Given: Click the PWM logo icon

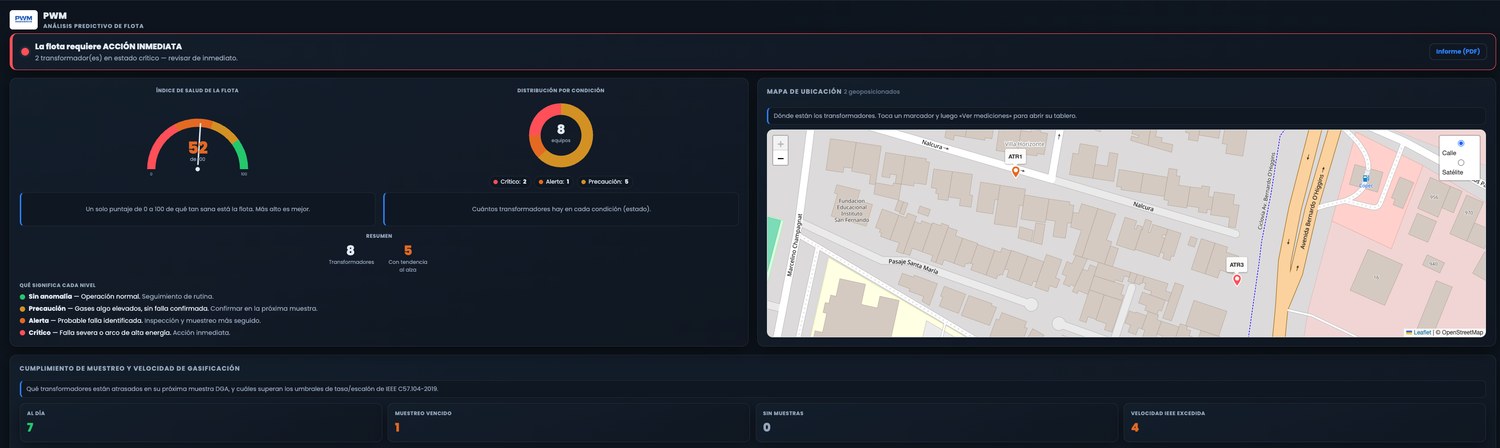Looking at the screenshot, I should (23, 19).
